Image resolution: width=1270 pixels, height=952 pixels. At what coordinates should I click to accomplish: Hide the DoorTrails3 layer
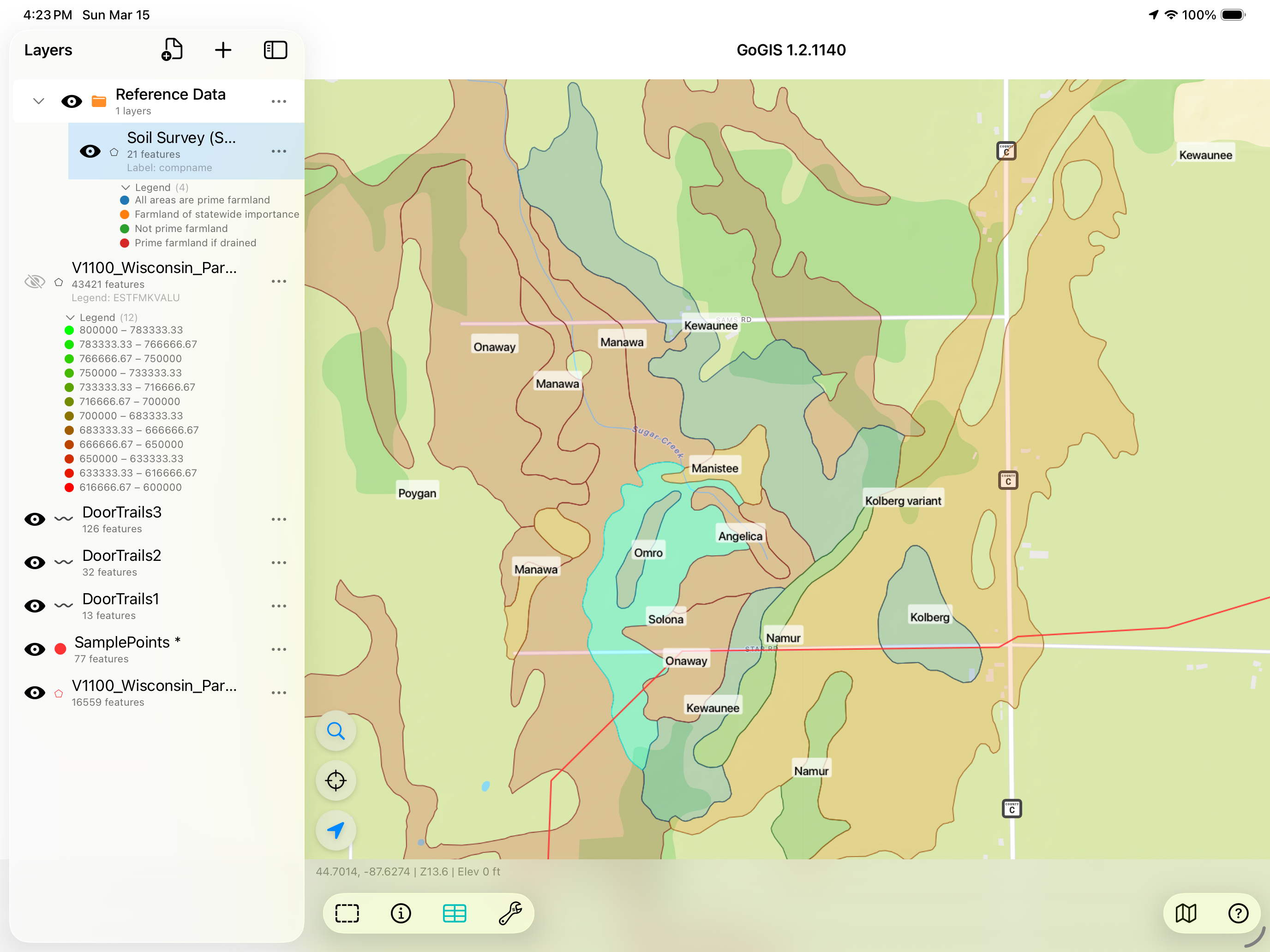pos(35,519)
